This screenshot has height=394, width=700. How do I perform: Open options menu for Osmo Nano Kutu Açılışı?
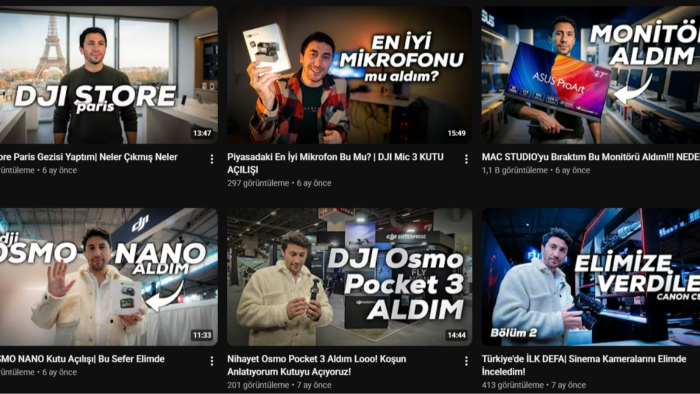click(212, 361)
